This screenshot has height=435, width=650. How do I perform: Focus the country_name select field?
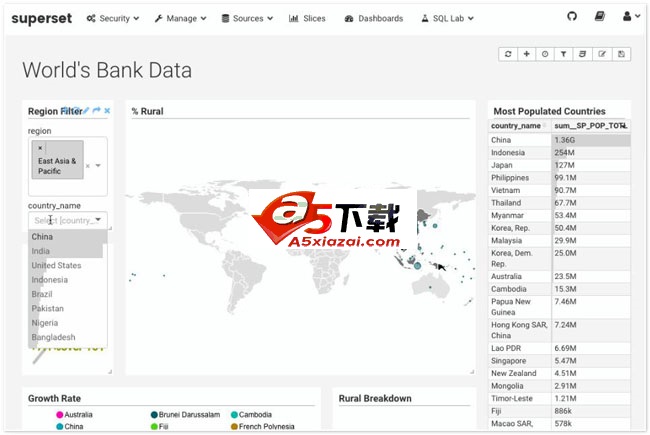tap(68, 220)
